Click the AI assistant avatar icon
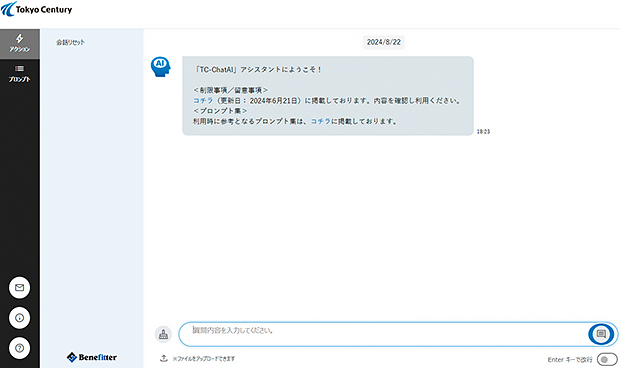 [161, 66]
